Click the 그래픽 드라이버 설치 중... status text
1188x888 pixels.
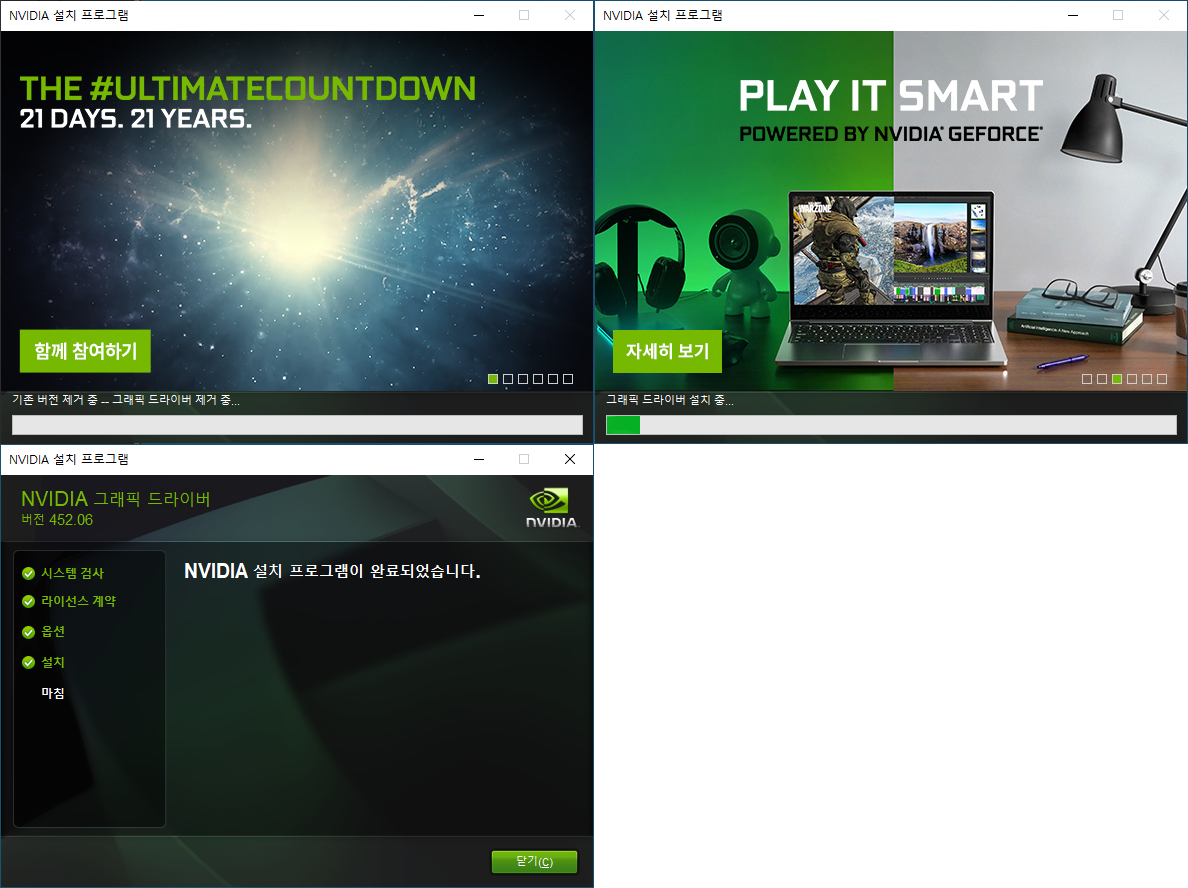670,400
